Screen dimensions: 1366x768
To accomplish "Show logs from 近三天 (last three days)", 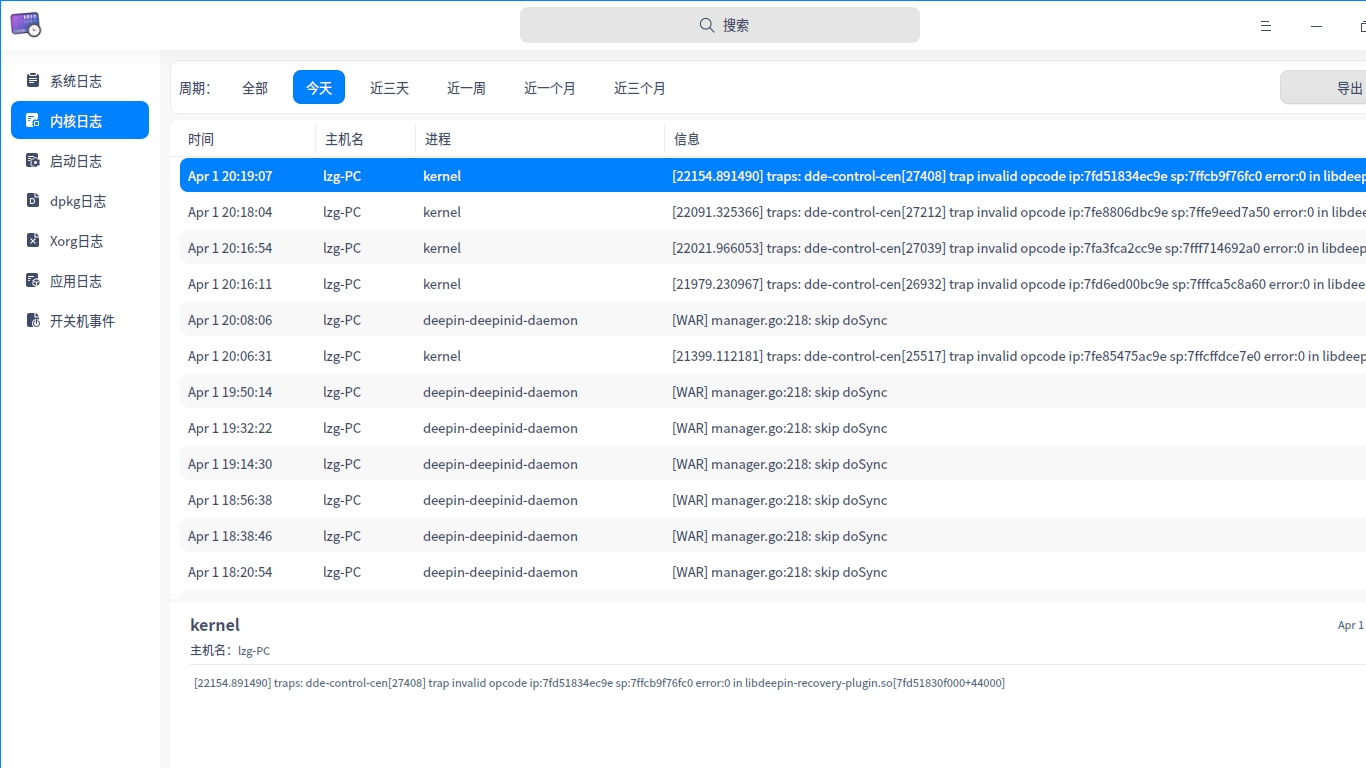I will [389, 88].
